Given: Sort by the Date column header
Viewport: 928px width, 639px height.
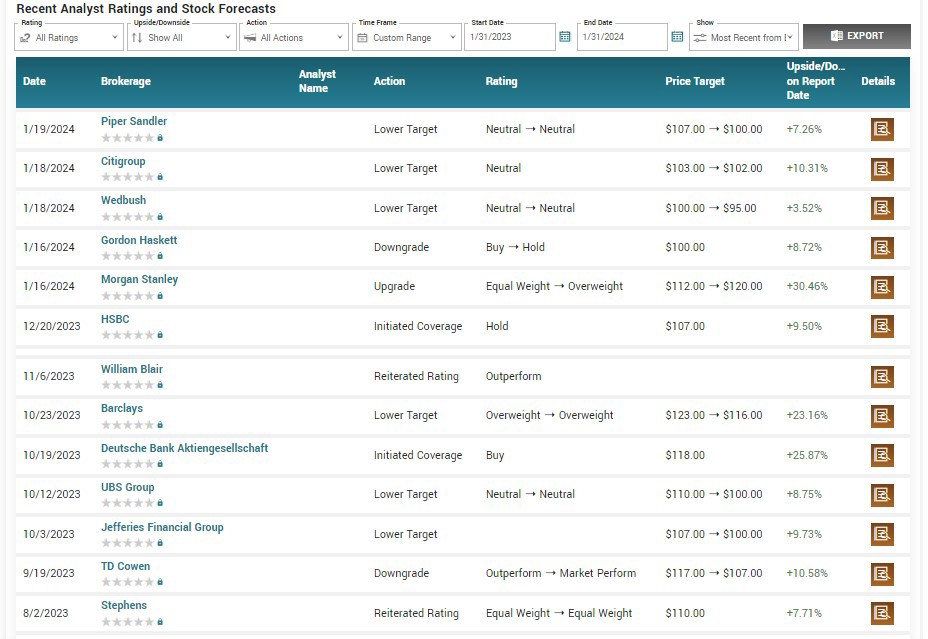Looking at the screenshot, I should click(34, 81).
